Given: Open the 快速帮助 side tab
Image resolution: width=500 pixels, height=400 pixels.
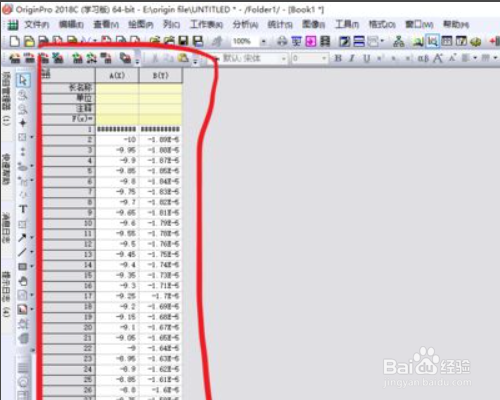Looking at the screenshot, I should [6, 169].
